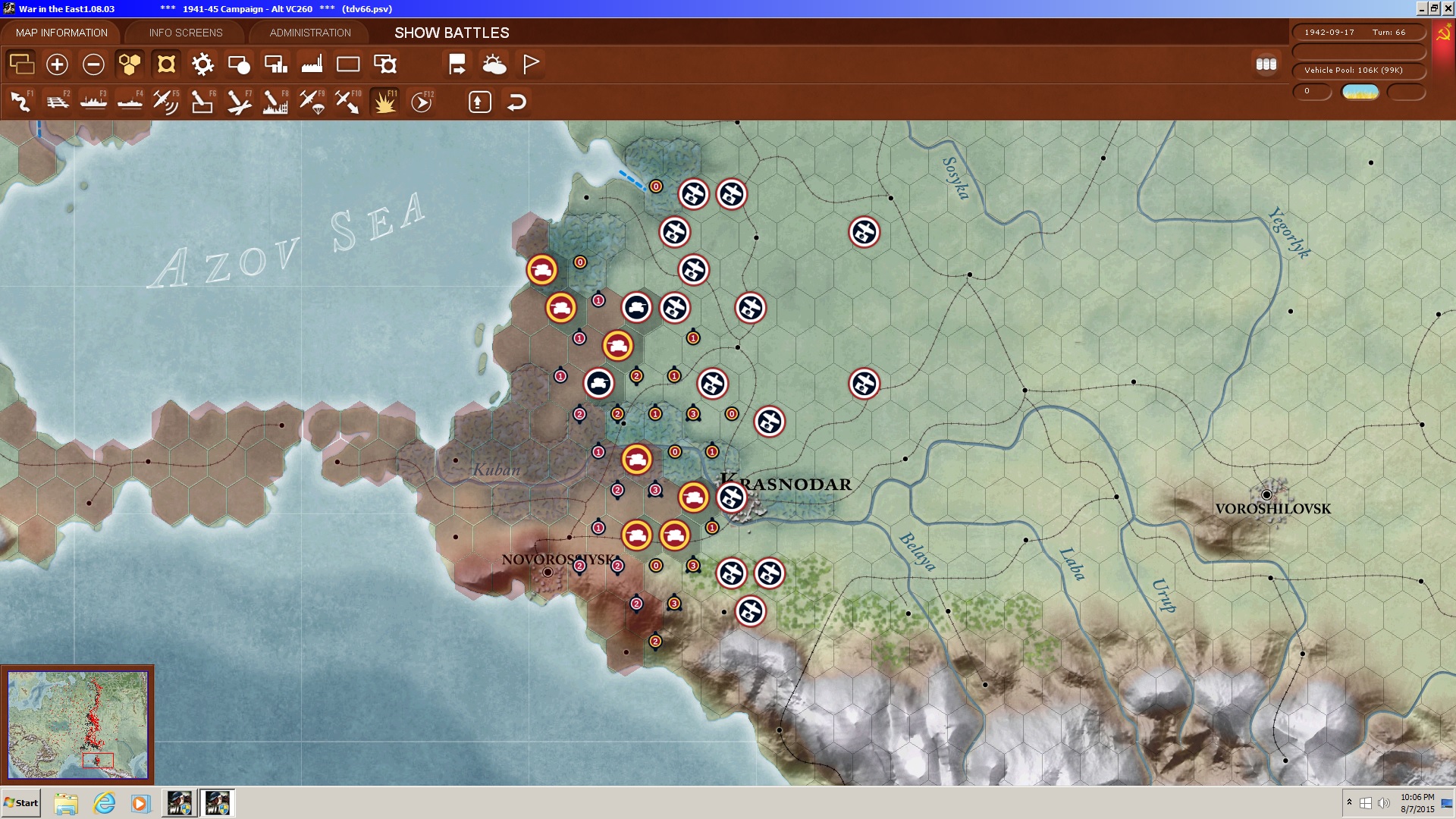Click the F12 end turn icon
1456x819 pixels.
pyautogui.click(x=422, y=102)
